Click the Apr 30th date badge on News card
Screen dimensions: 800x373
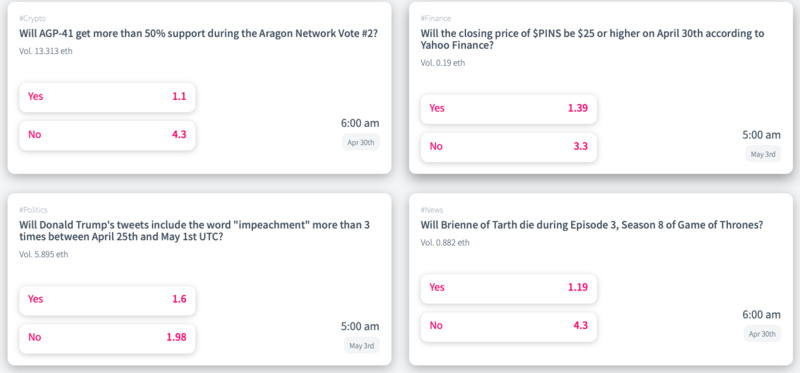tap(762, 334)
